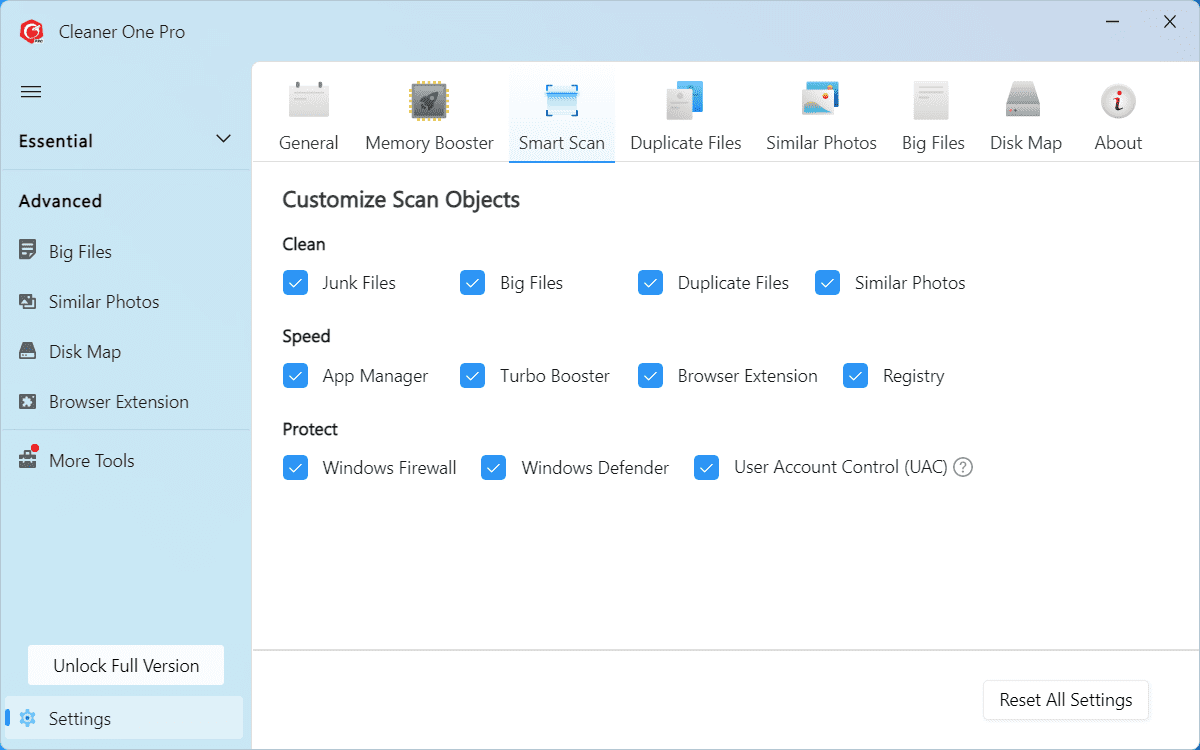Open the General tab label
Screen dimensions: 1200x750
[x=309, y=143]
